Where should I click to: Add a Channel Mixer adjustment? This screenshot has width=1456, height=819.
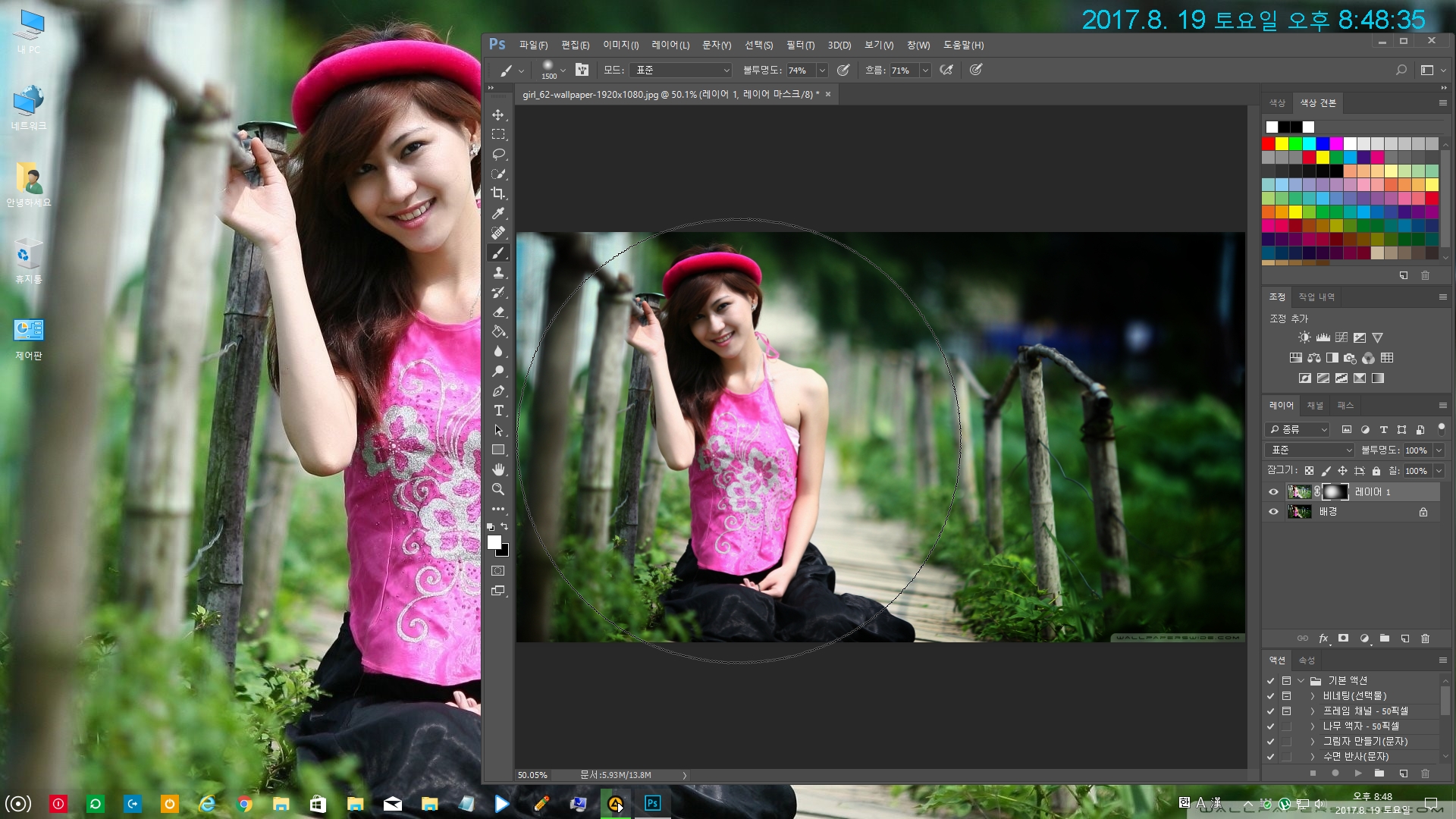pos(1369,358)
